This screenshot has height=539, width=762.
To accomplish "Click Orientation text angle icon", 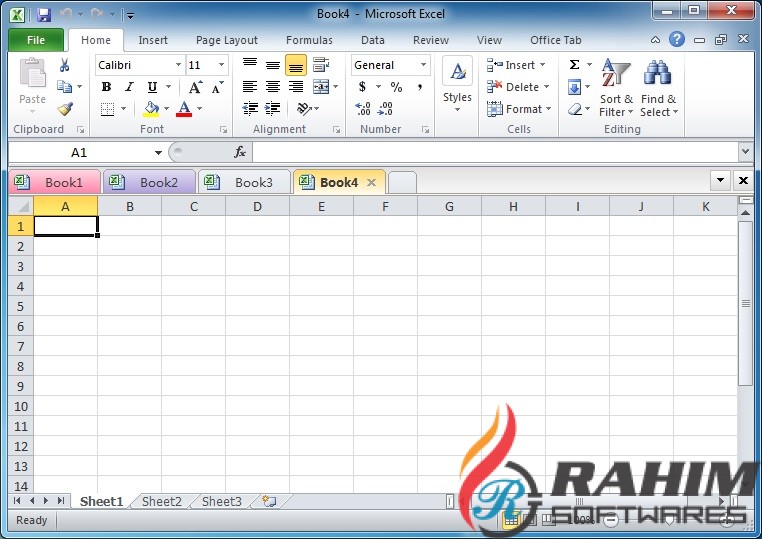I will point(304,108).
